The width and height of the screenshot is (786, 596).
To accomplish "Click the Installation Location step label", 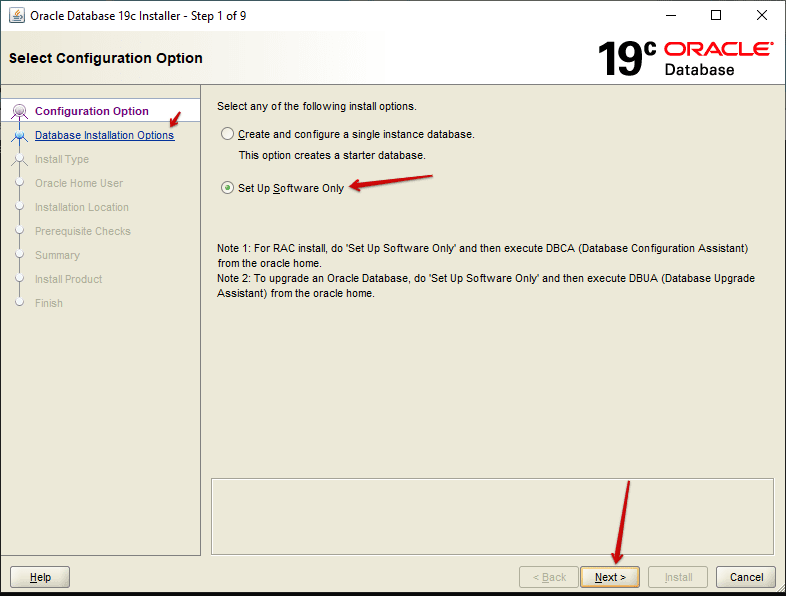I will point(82,207).
